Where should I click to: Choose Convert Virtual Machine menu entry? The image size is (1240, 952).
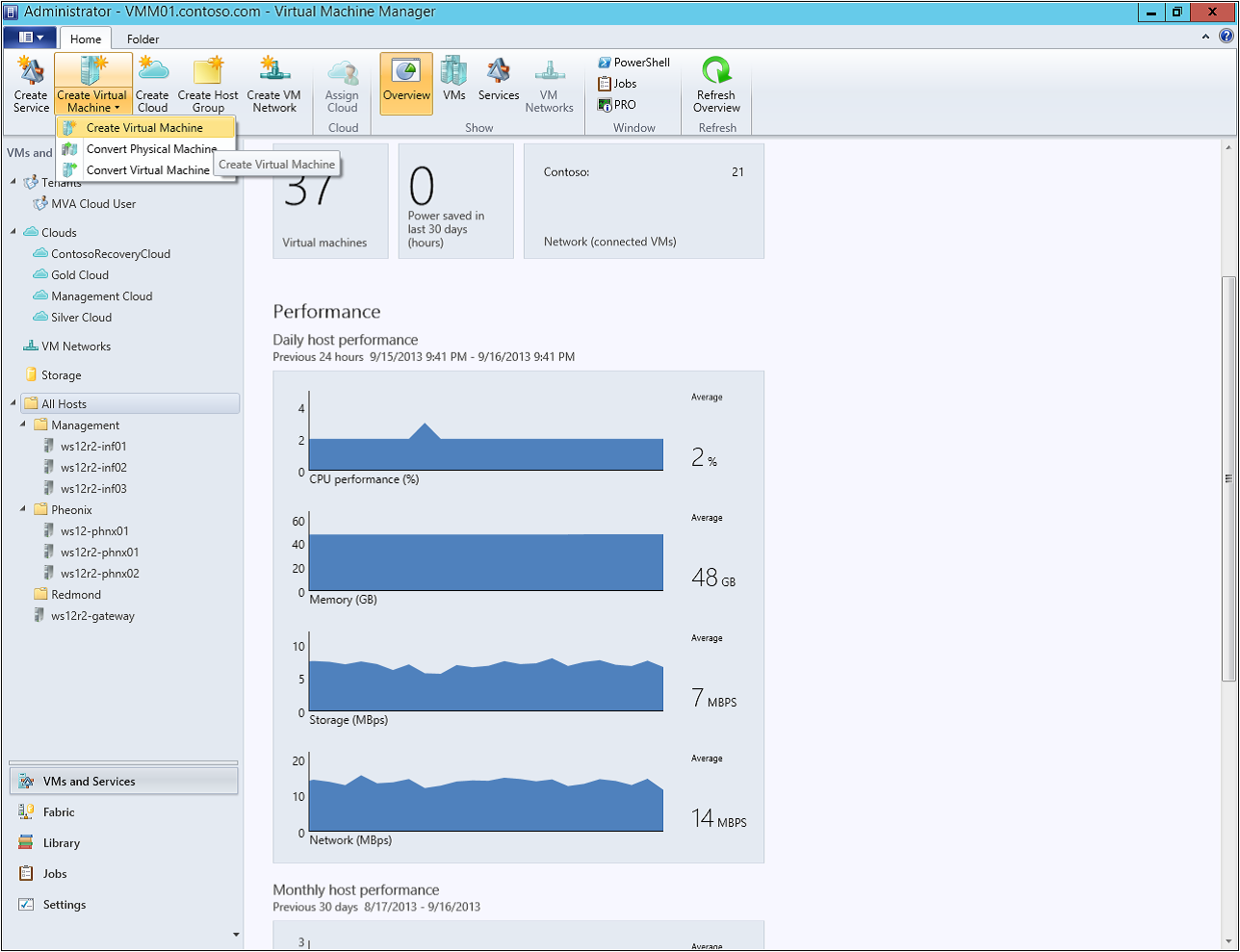[x=145, y=170]
